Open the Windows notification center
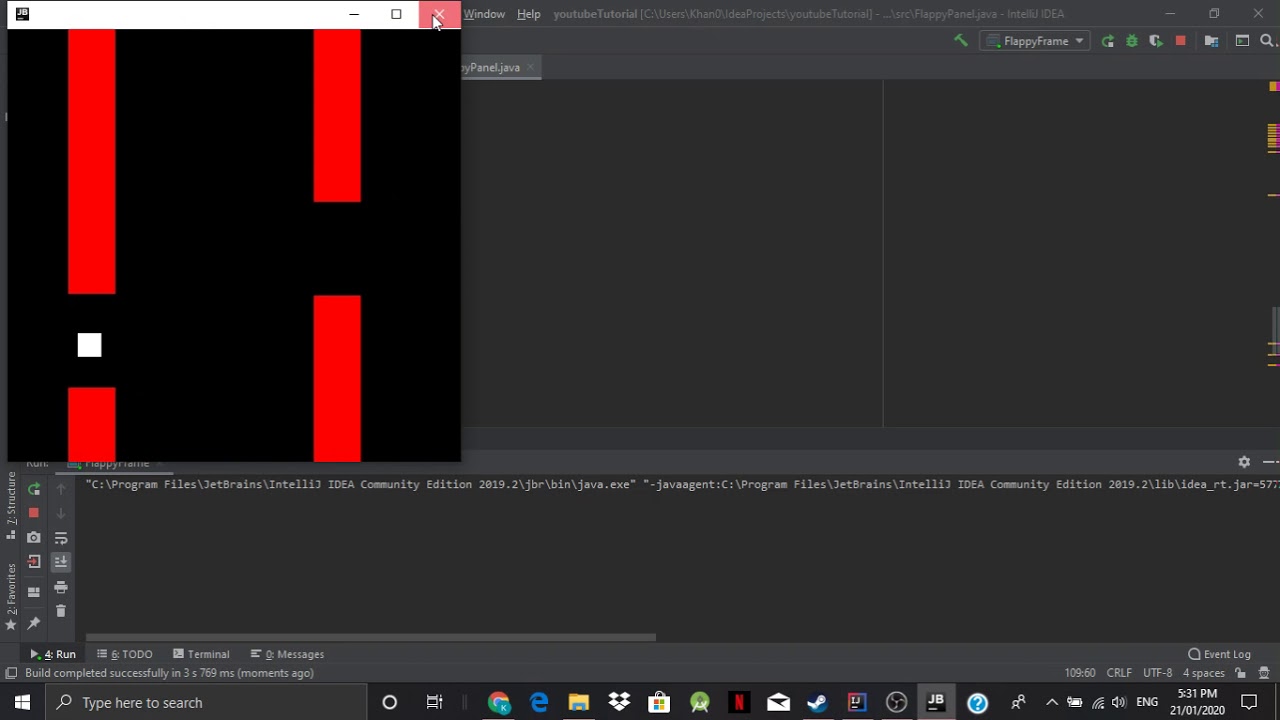The height and width of the screenshot is (720, 1280). 1249,702
